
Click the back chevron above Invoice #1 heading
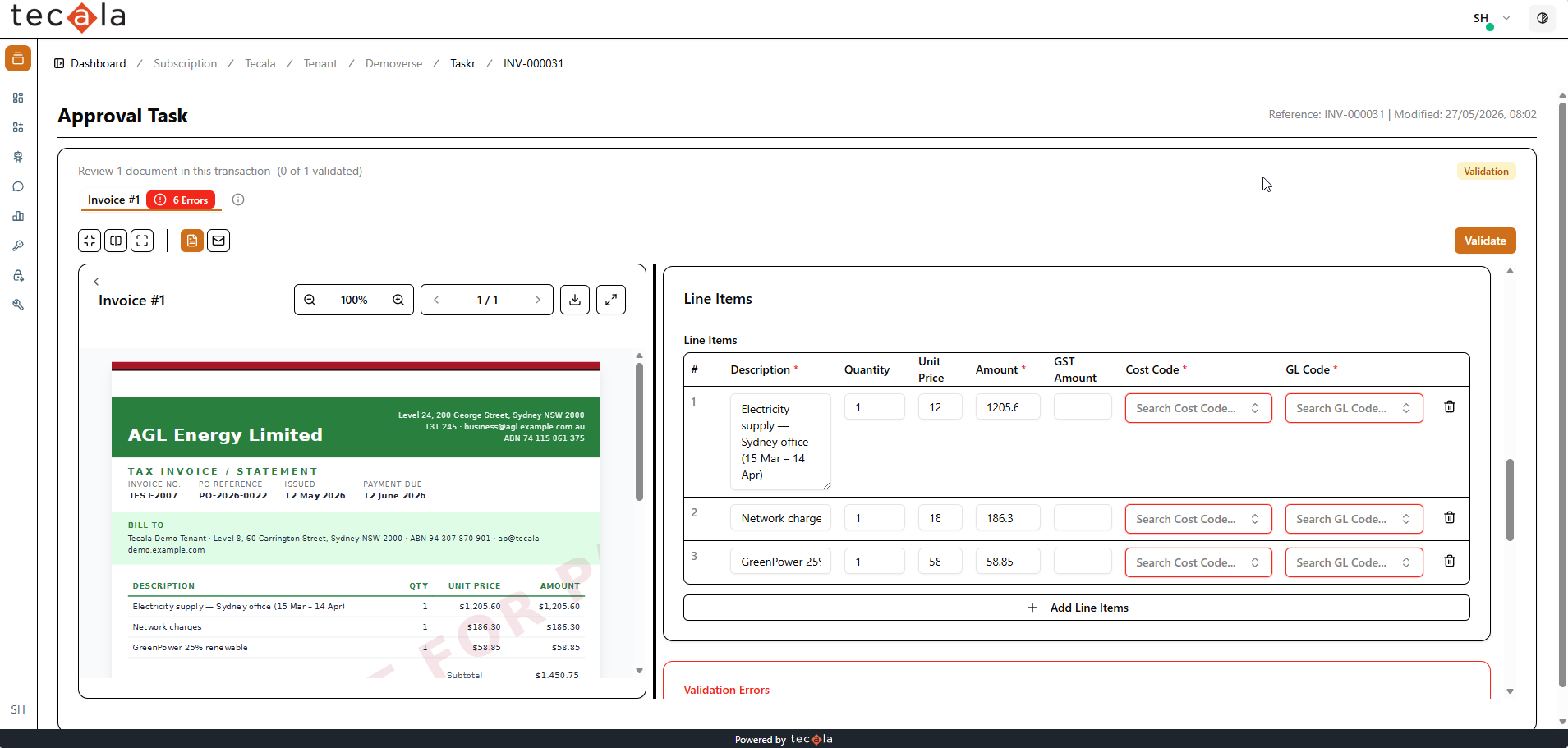tap(96, 282)
